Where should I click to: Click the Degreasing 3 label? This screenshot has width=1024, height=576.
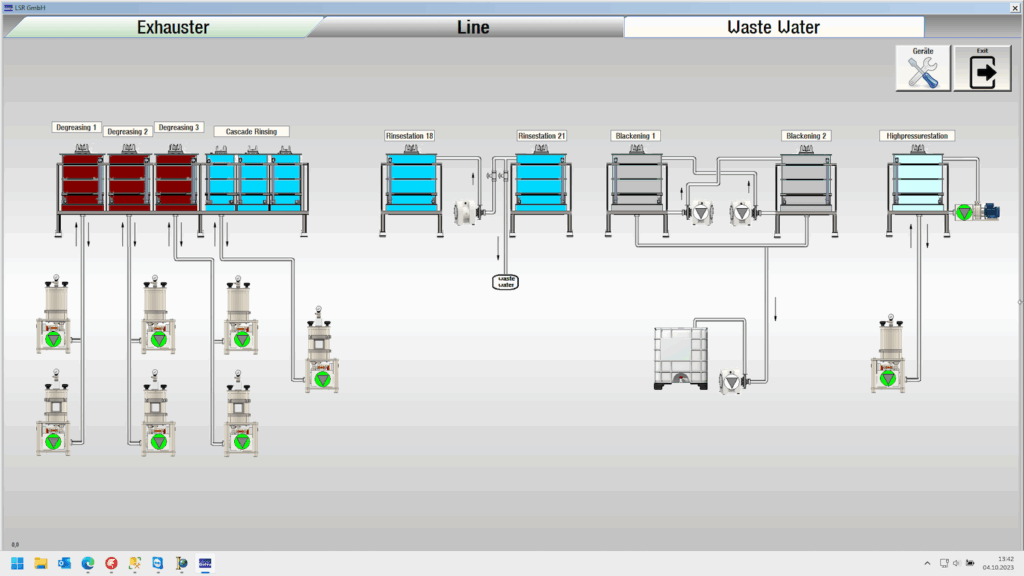179,127
